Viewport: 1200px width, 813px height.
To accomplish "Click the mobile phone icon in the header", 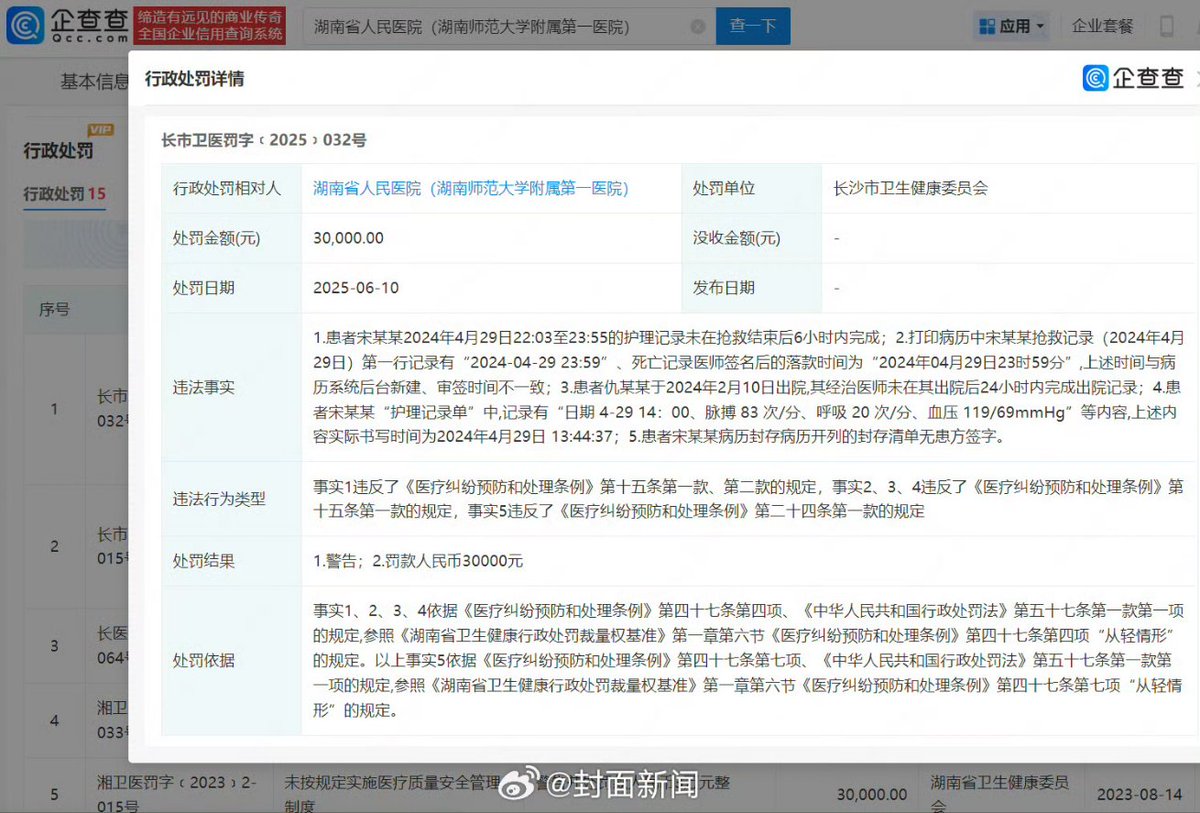I will pyautogui.click(x=1167, y=27).
